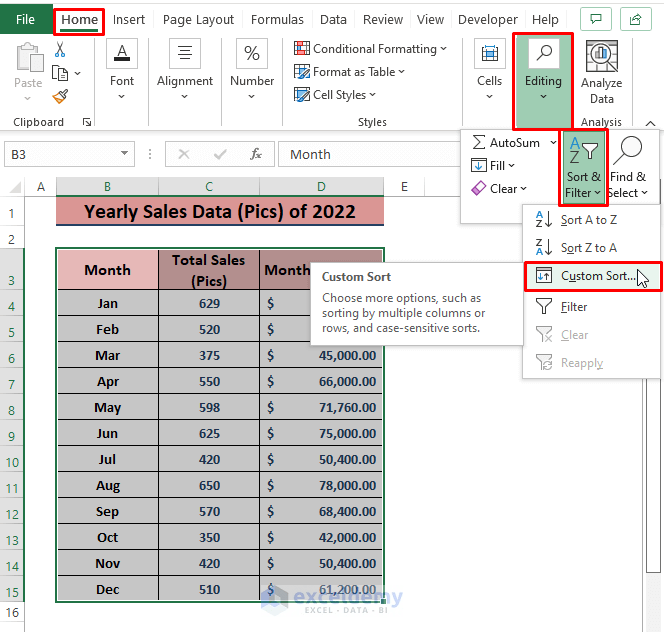Click the cell showing 45,000.00
The height and width of the screenshot is (632, 664).
click(321, 355)
